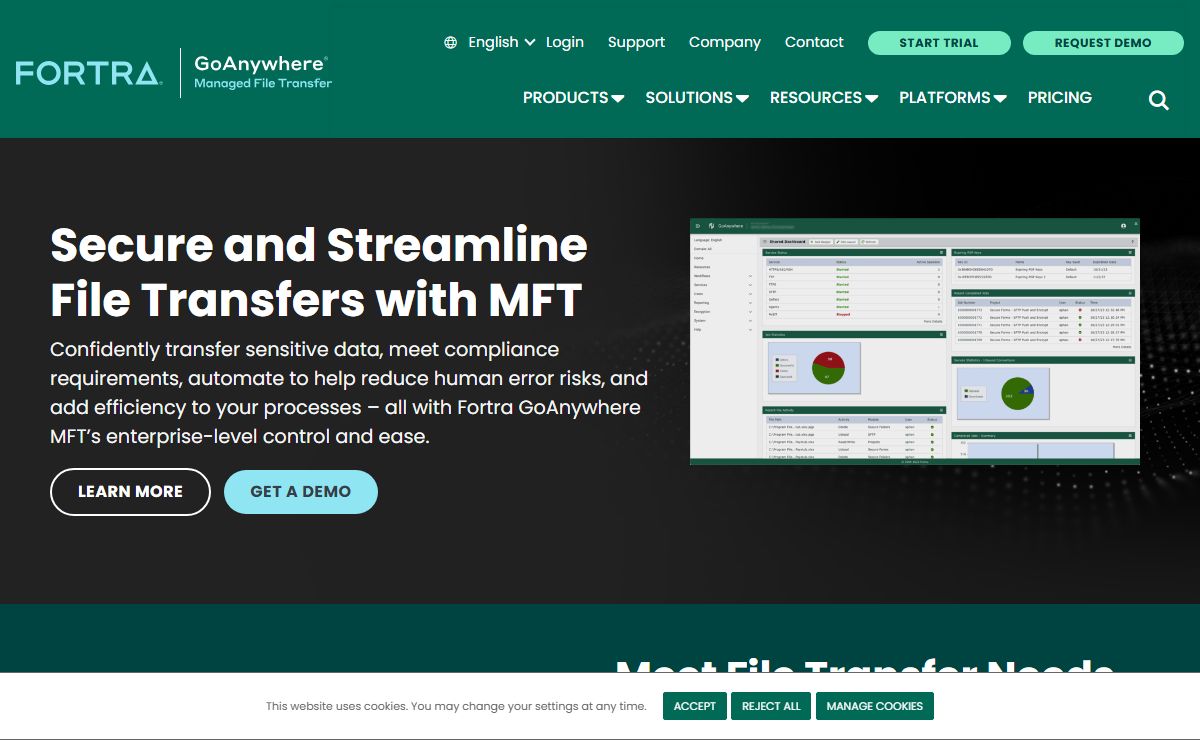Screen dimensions: 1200x740
Task: Accept the website cookies
Action: [x=694, y=706]
